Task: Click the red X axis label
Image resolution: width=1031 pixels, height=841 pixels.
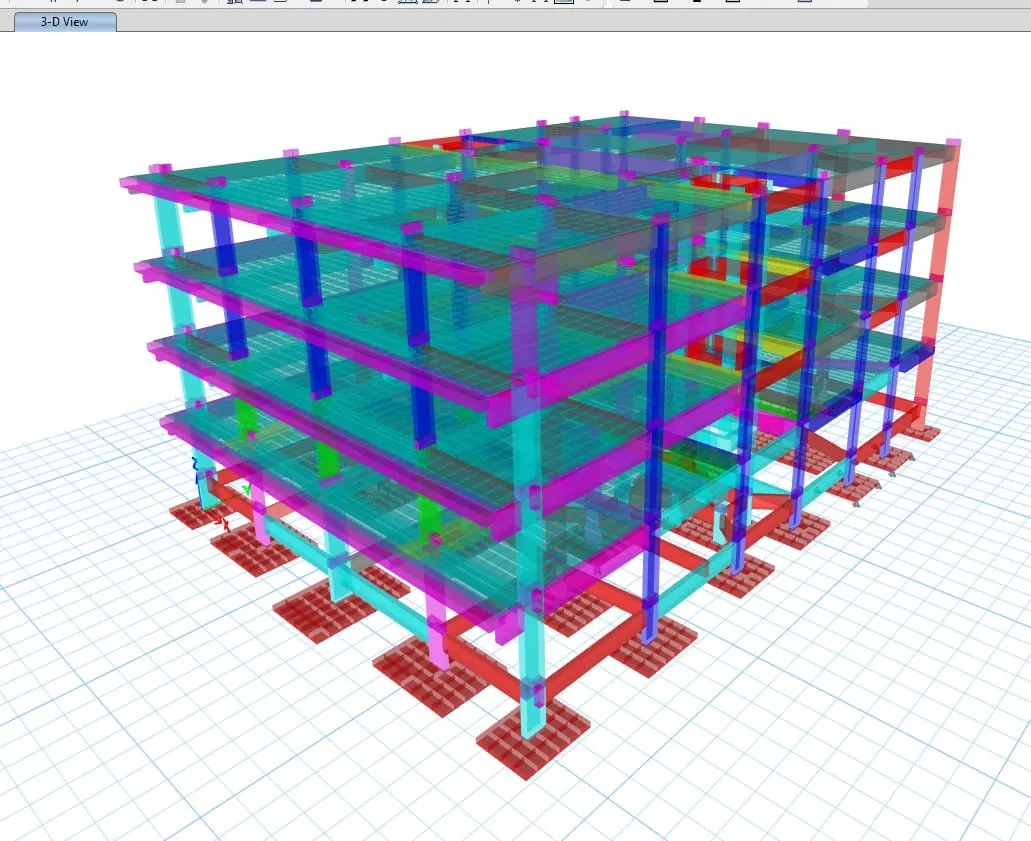Action: 226,525
